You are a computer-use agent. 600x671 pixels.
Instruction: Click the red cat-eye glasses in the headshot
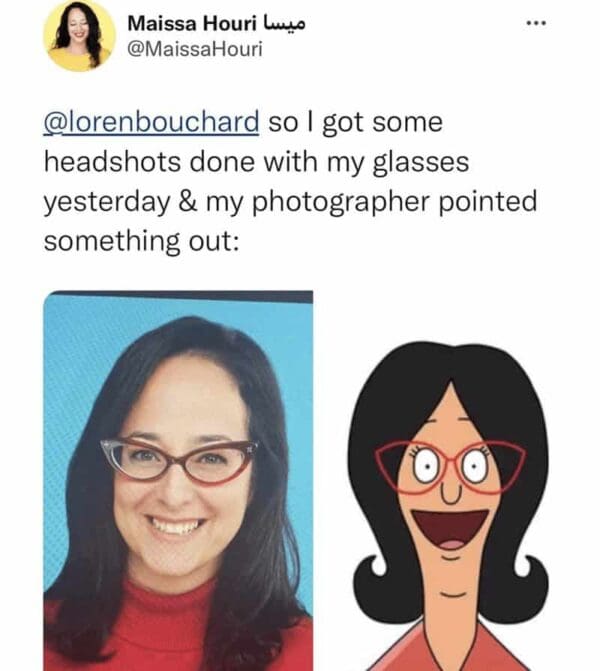178,461
